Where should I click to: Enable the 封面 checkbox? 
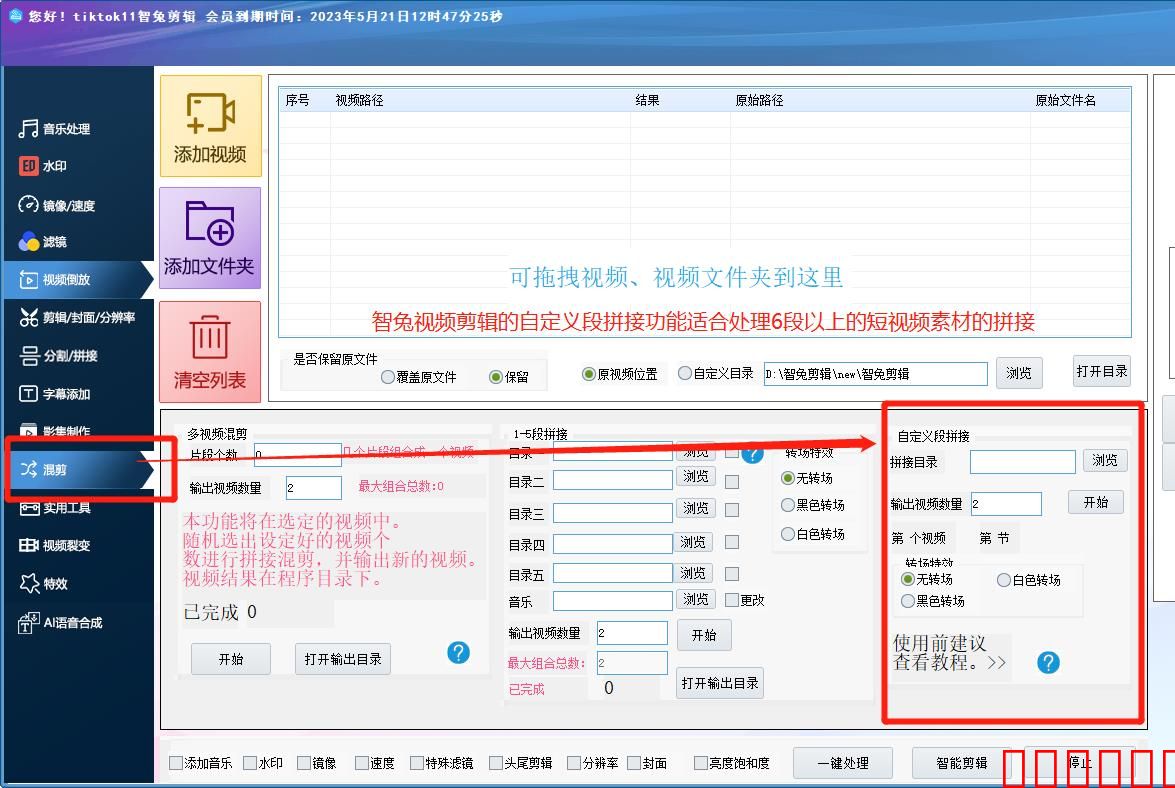pos(647,763)
